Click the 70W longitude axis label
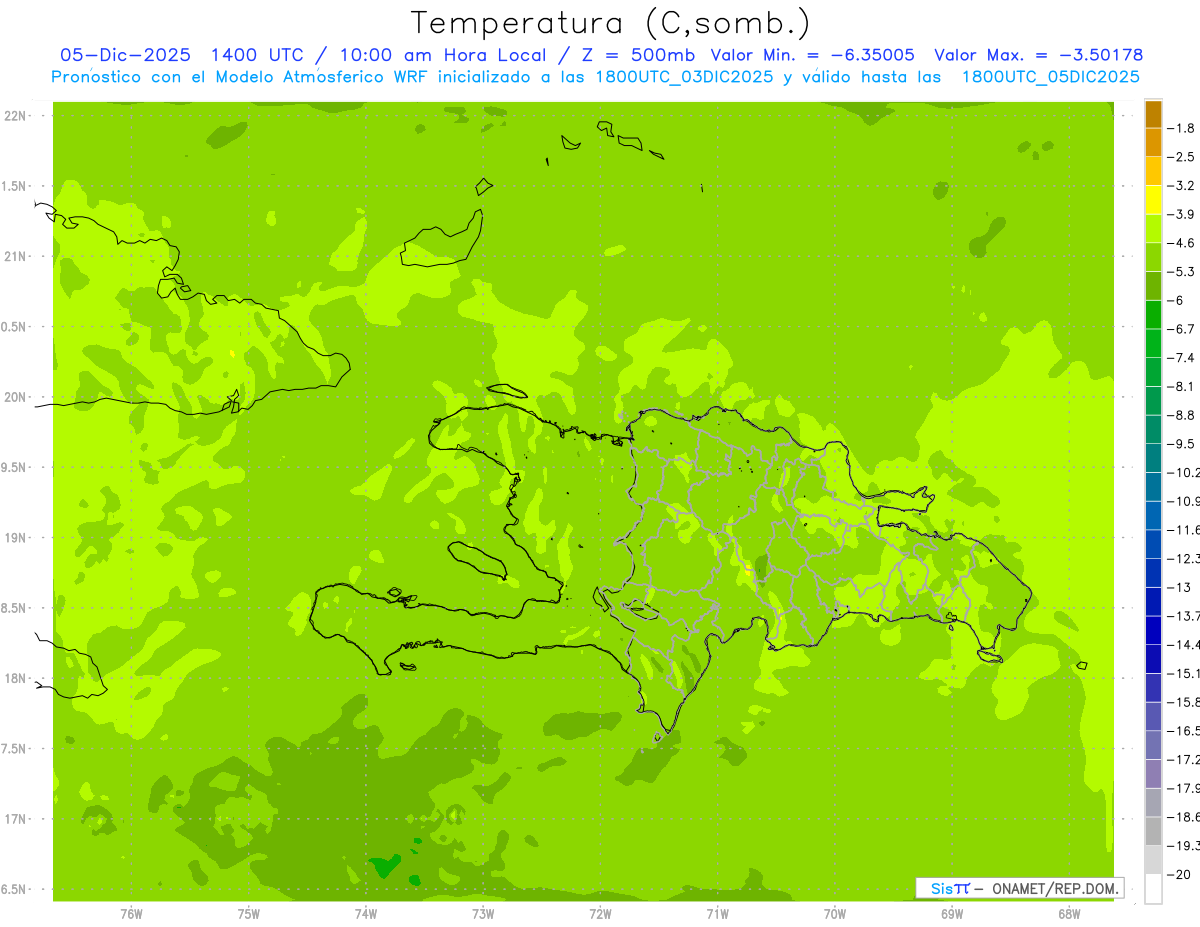1200x927 pixels. [835, 914]
